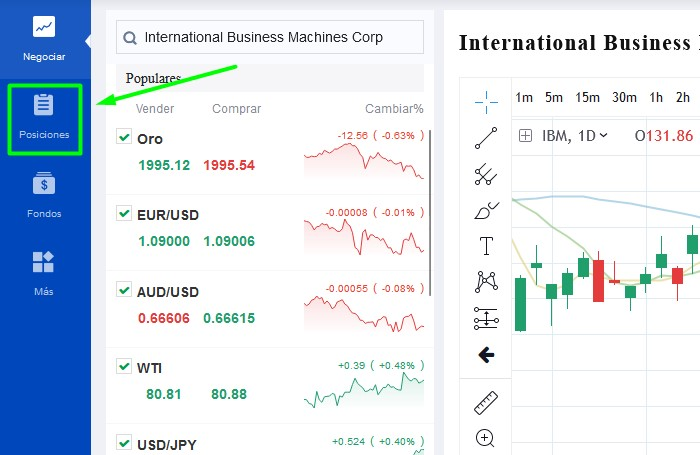Click the Oro buy price 1995.54
The width and height of the screenshot is (700, 455).
229,165
